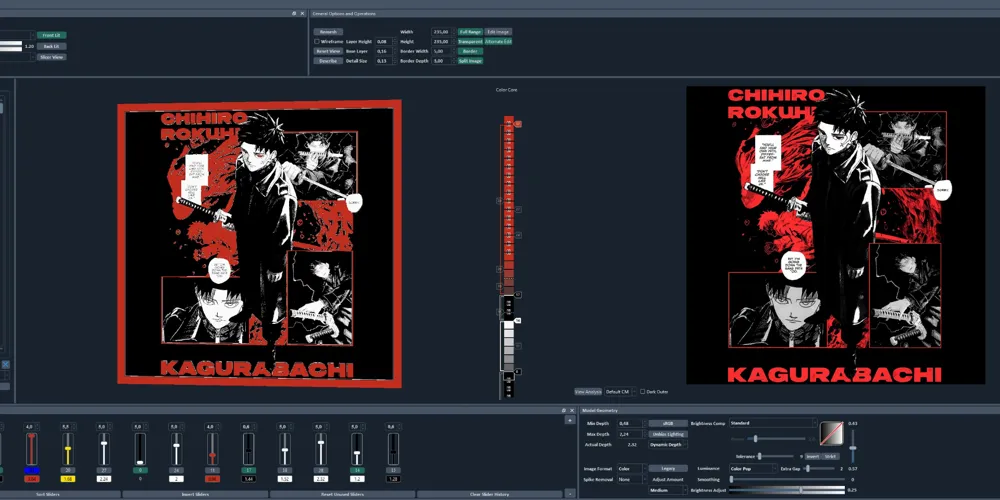Expand the Default CM dropdown
Viewport: 1000px width, 500px height.
(620, 392)
